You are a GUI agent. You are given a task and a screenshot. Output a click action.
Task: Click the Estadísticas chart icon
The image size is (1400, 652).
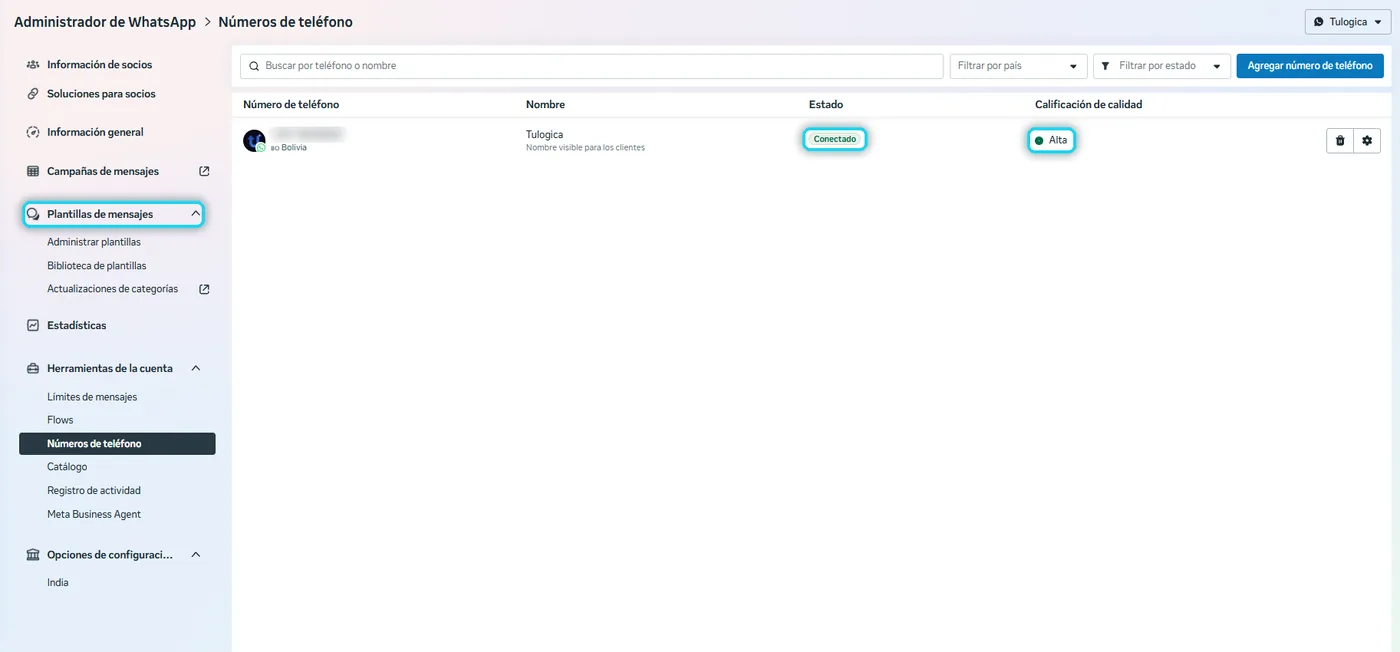[x=33, y=325]
